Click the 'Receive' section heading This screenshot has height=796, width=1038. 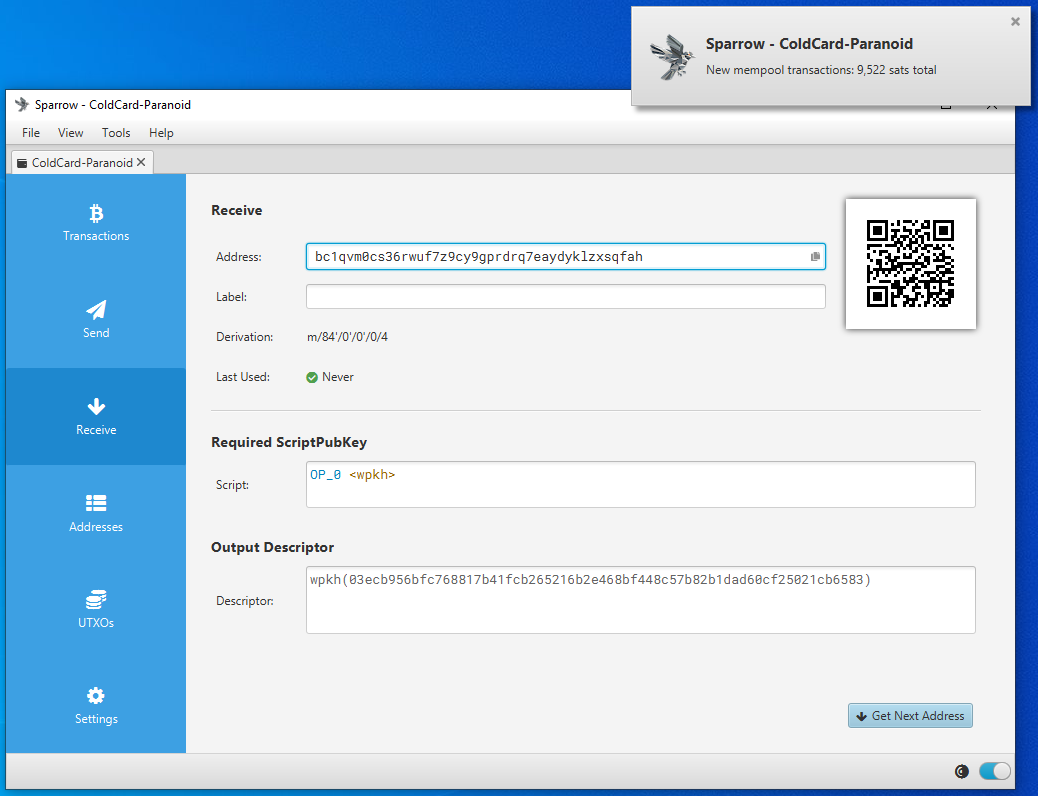pos(236,211)
